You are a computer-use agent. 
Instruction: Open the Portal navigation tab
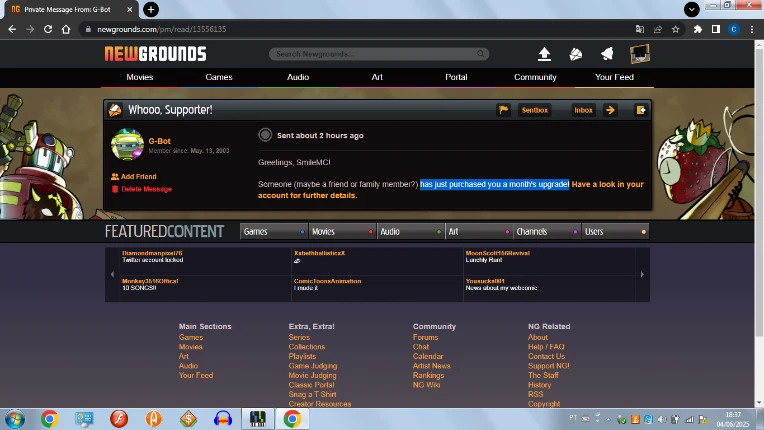[x=456, y=77]
